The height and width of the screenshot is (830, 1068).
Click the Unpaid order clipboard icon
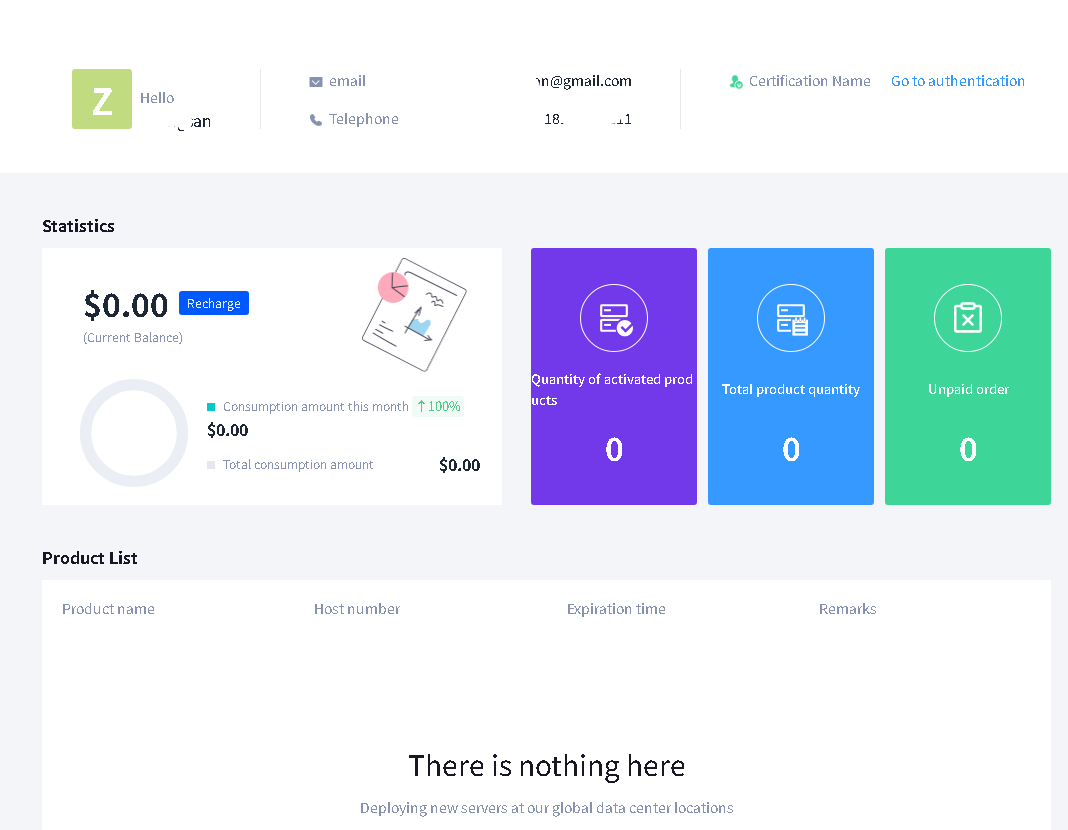click(x=968, y=318)
